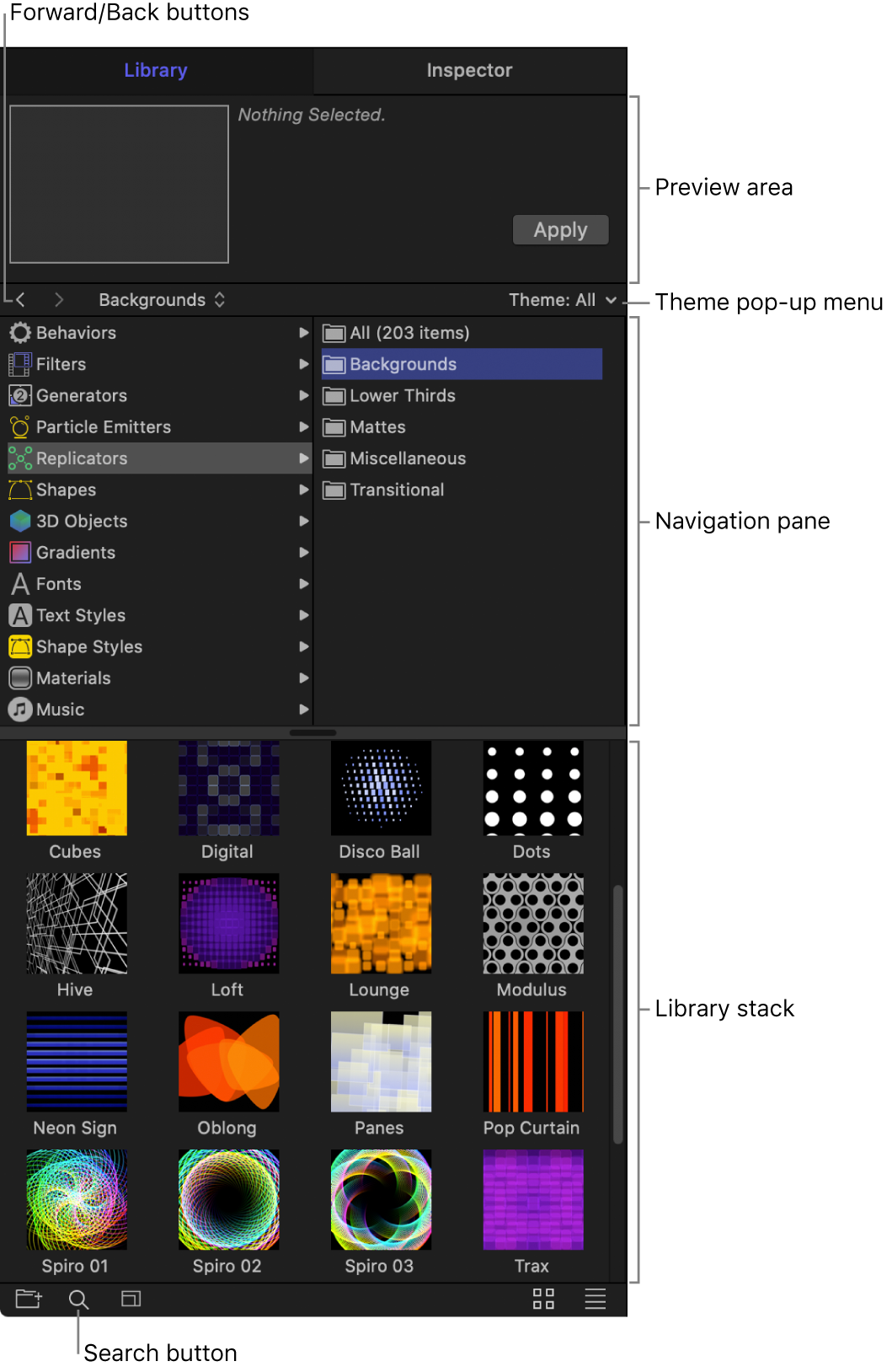The width and height of the screenshot is (892, 1372).
Task: Click the Text Styles icon
Action: [x=20, y=615]
